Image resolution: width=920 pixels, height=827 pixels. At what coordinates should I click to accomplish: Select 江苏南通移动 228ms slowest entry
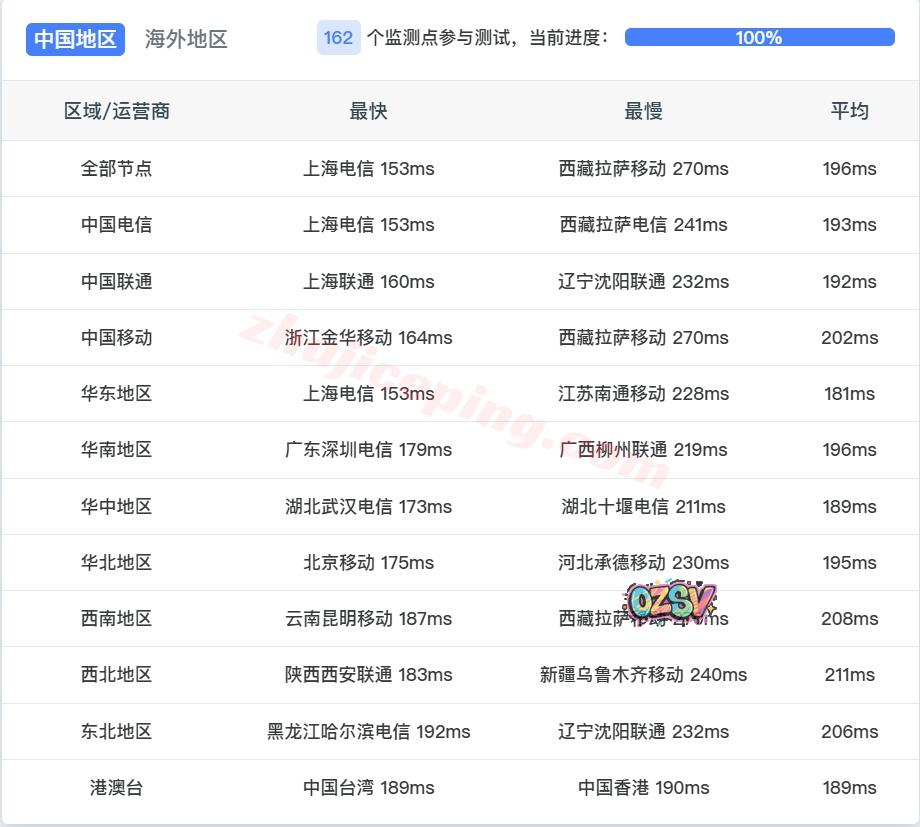(x=643, y=394)
